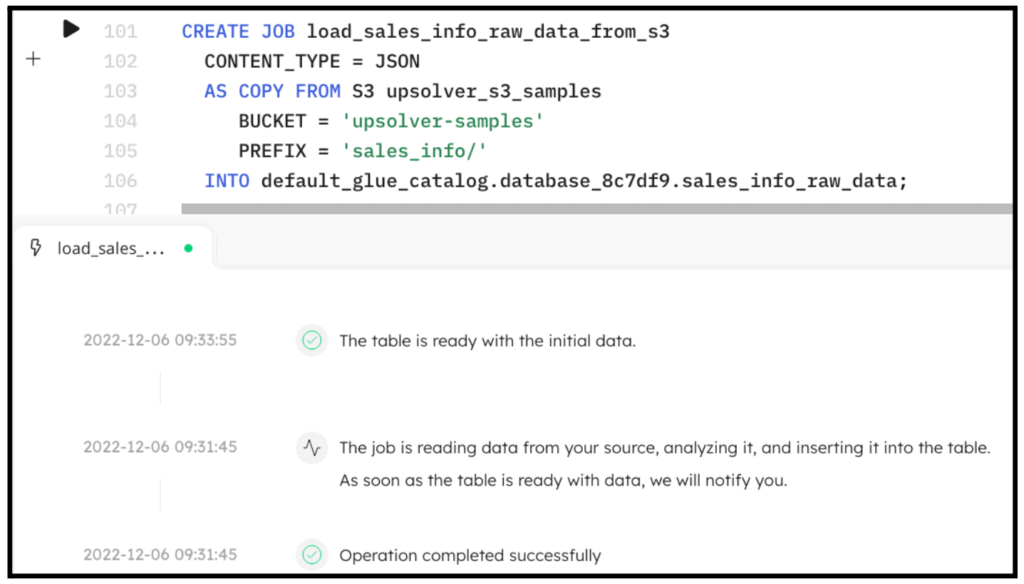
Task: Add a new cell with plus icon
Action: pos(33,59)
